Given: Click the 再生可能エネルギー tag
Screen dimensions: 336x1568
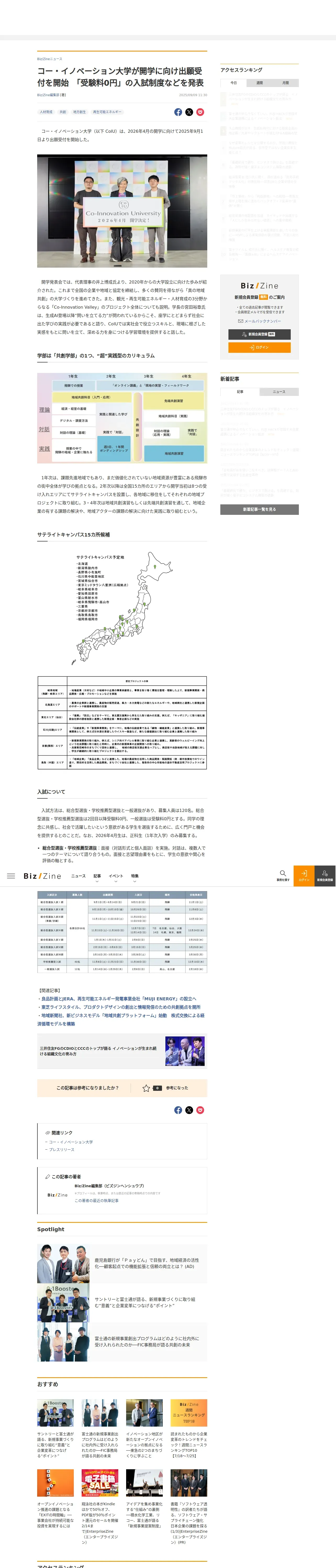Looking at the screenshot, I should tap(107, 112).
